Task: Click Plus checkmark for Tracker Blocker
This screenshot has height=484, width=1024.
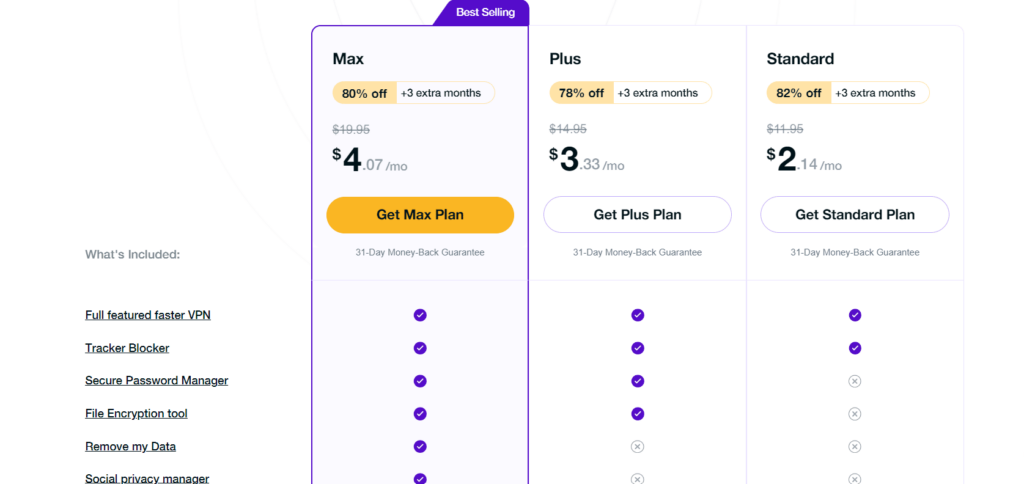Action: (x=637, y=348)
